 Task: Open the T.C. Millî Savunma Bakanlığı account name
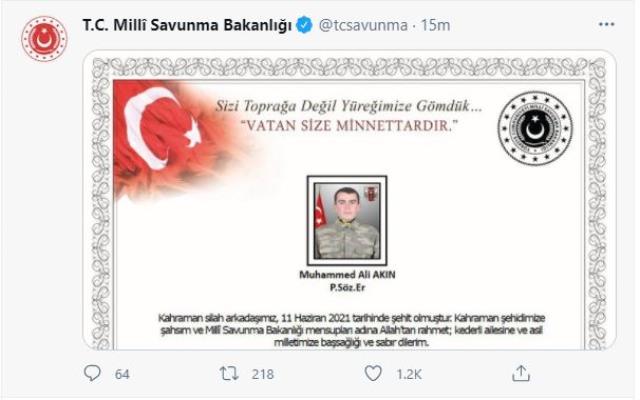(x=187, y=25)
